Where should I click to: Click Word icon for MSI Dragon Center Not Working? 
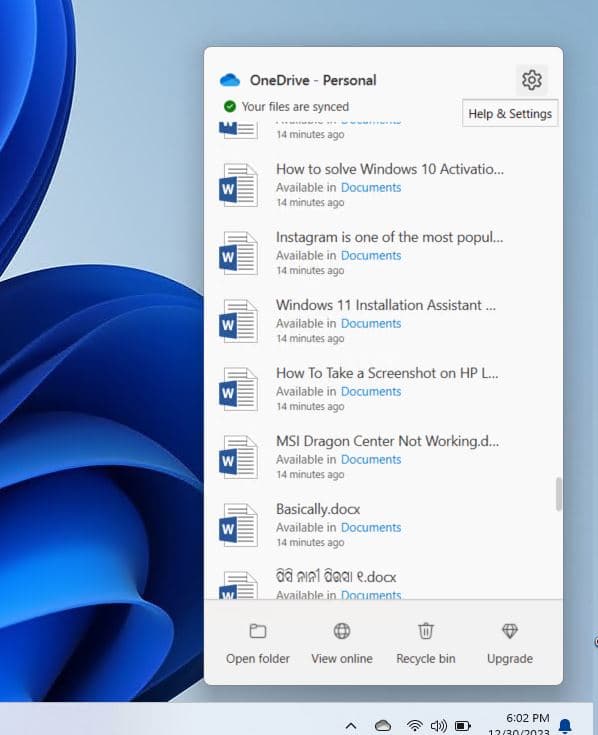238,457
